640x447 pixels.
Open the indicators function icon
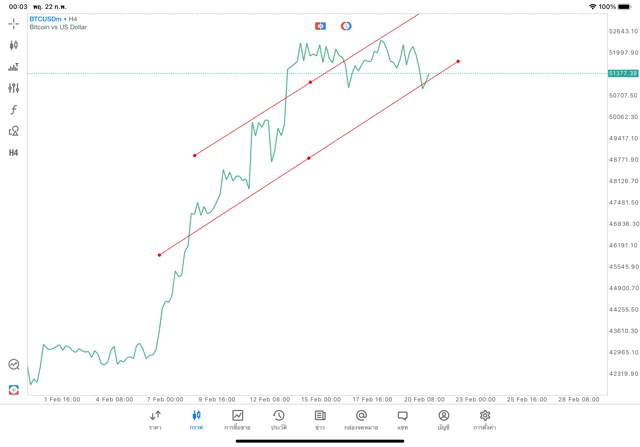pyautogui.click(x=14, y=110)
